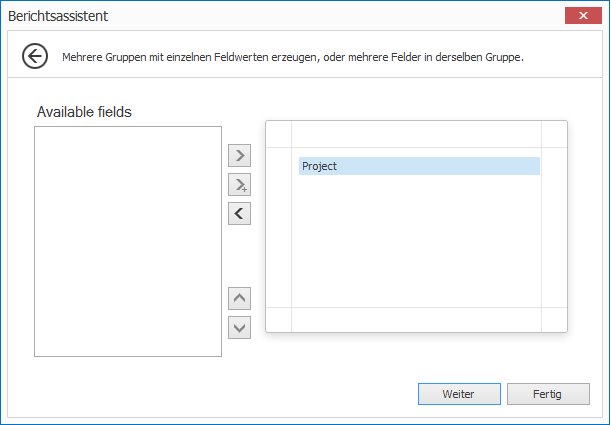The image size is (611, 425).
Task: Move selected field down
Action: [x=239, y=327]
